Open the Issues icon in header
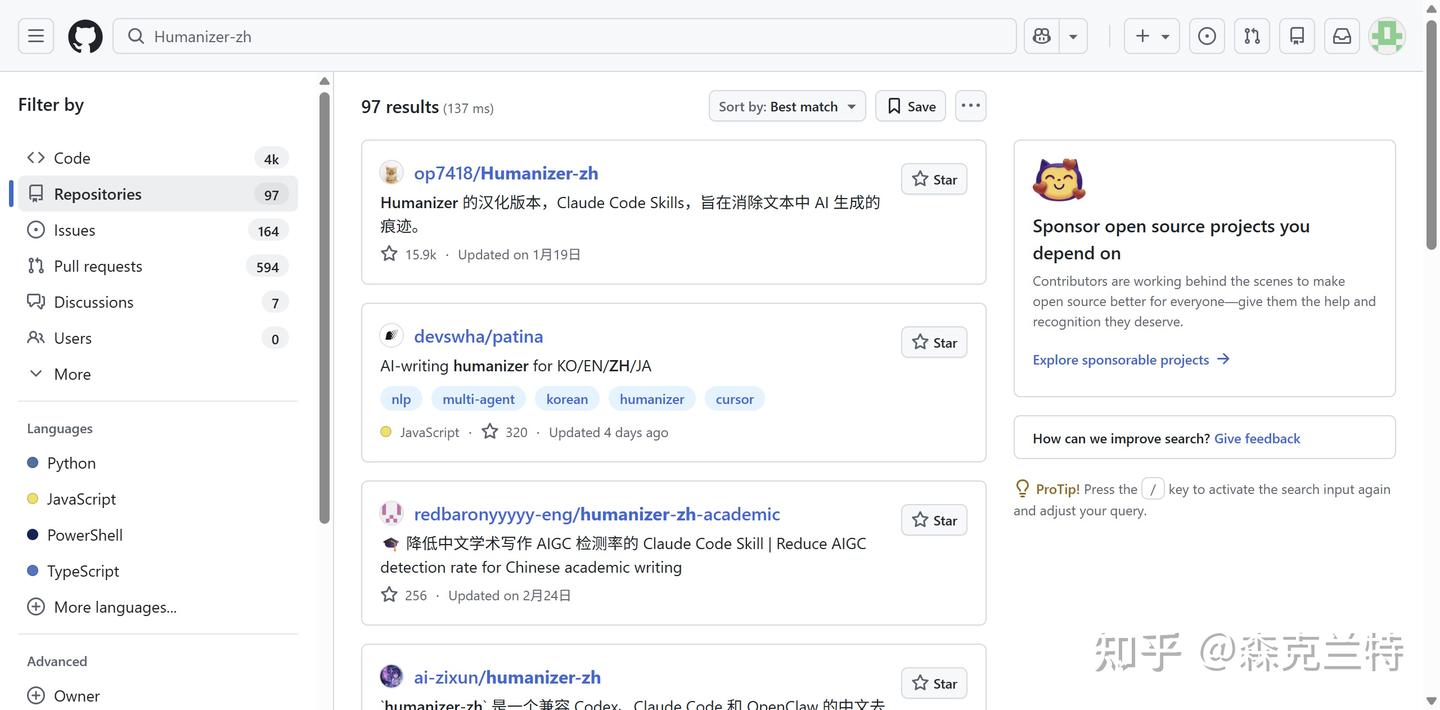 pyautogui.click(x=1207, y=36)
